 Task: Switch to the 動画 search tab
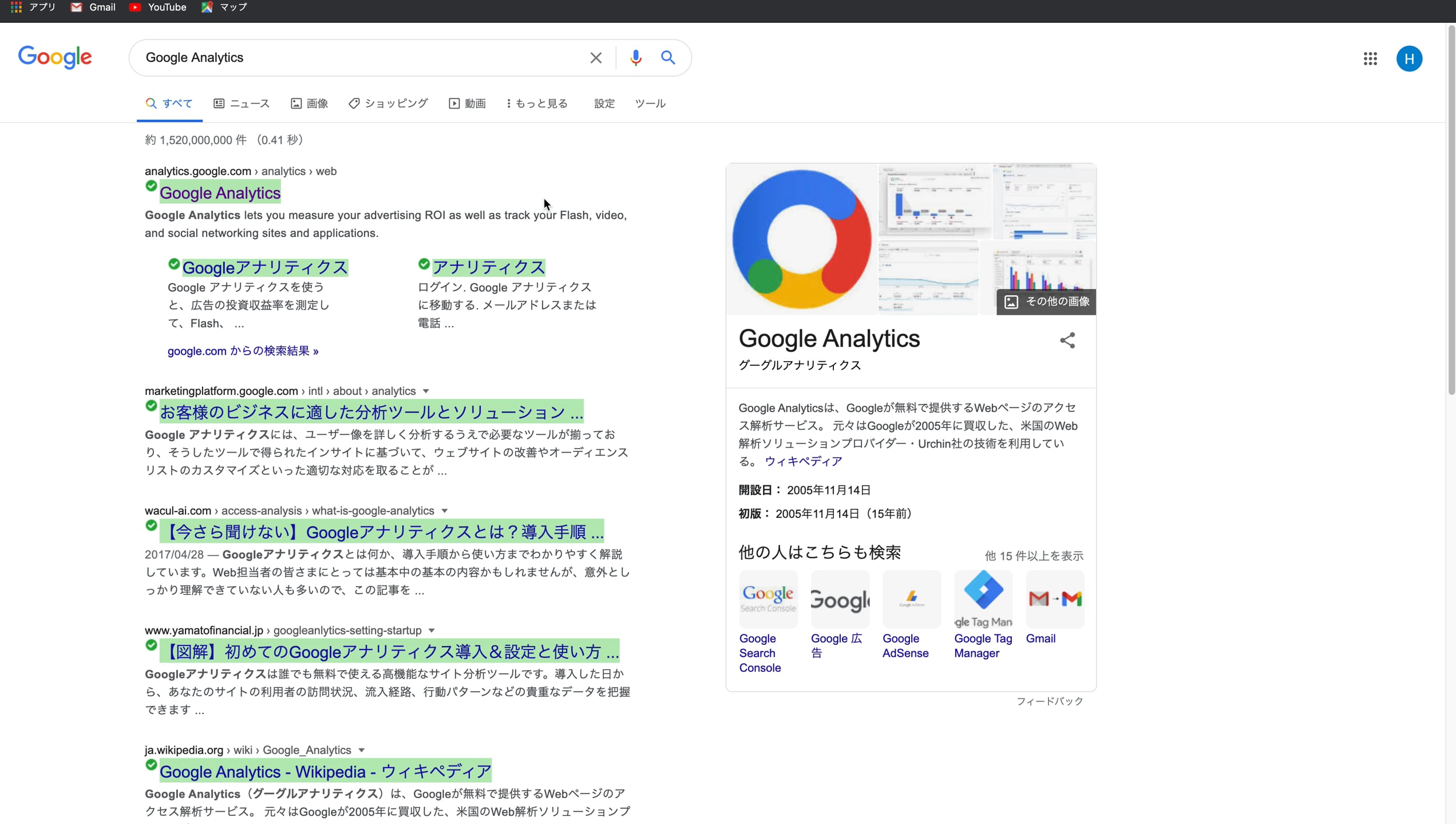pyautogui.click(x=467, y=104)
